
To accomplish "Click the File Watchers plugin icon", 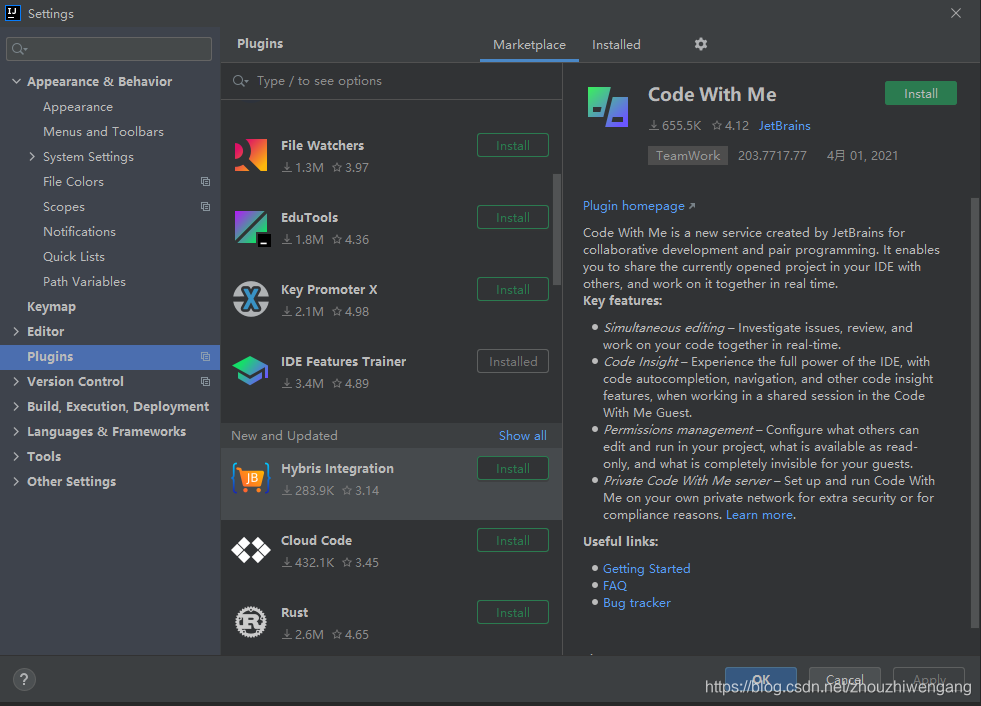I will pyautogui.click(x=251, y=155).
